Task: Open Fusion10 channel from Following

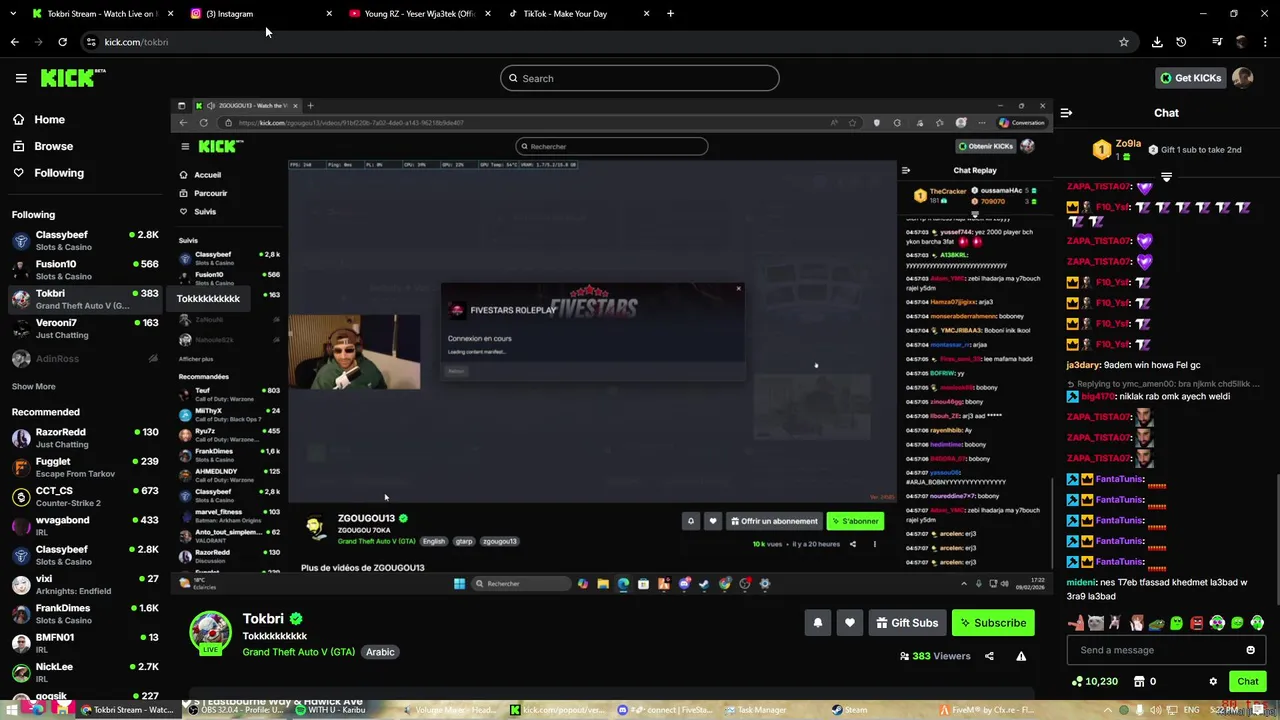Action: 85,270
